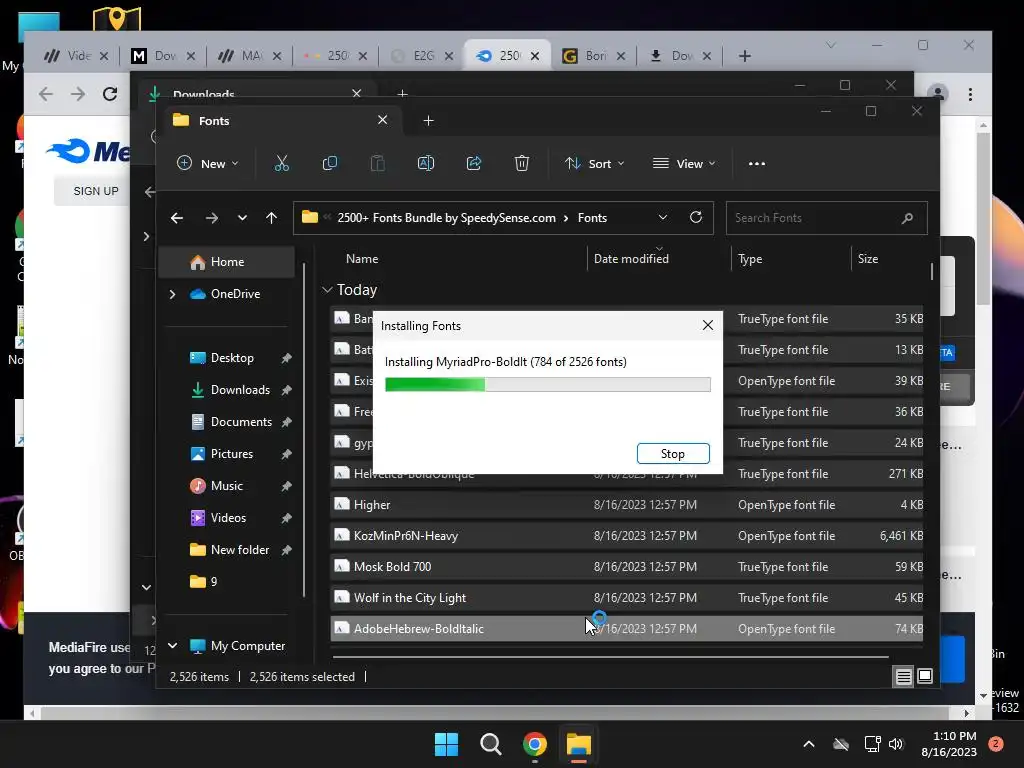Open the View dropdown menu
This screenshot has height=768, width=1024.
(x=684, y=164)
